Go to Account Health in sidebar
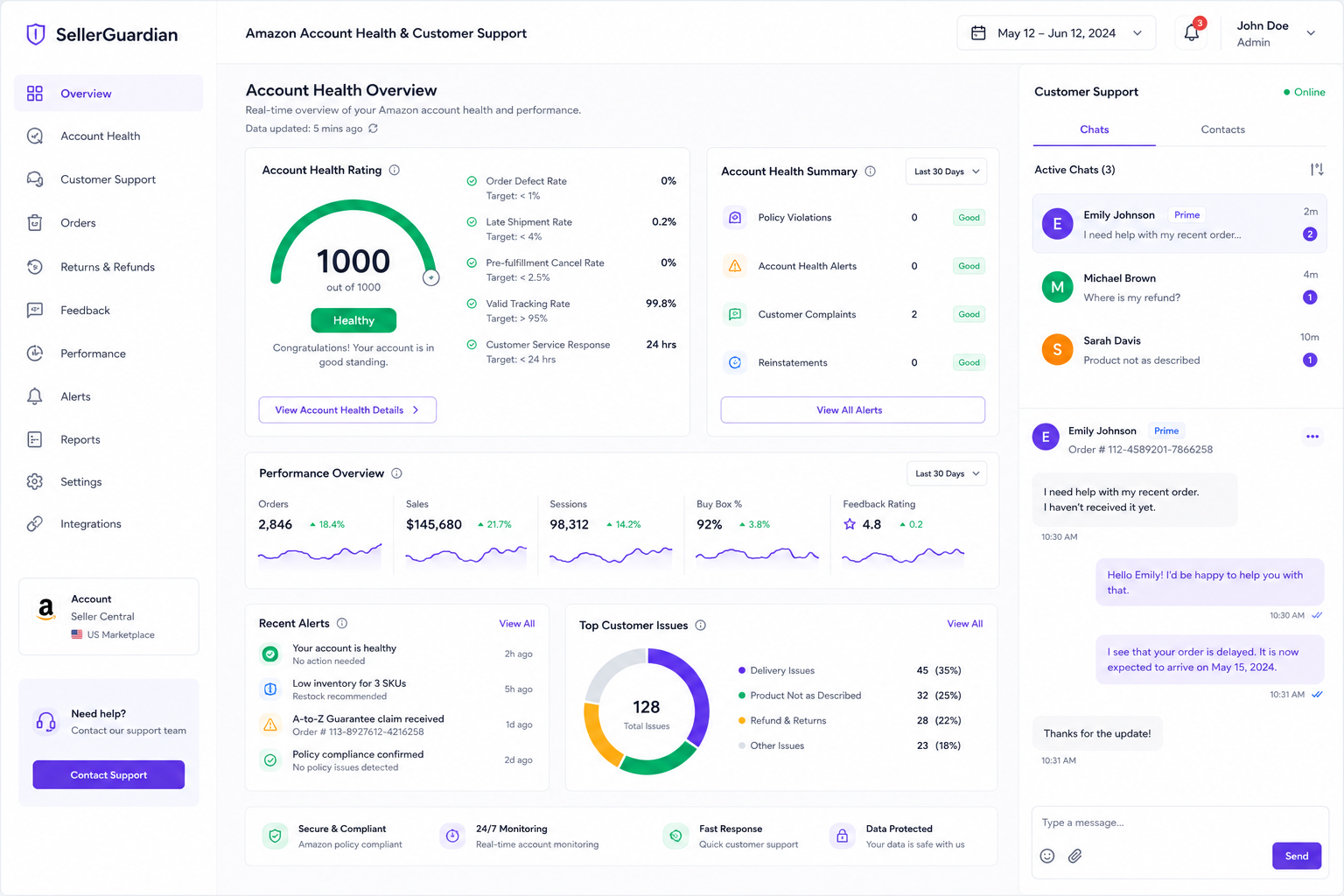 pyautogui.click(x=108, y=136)
